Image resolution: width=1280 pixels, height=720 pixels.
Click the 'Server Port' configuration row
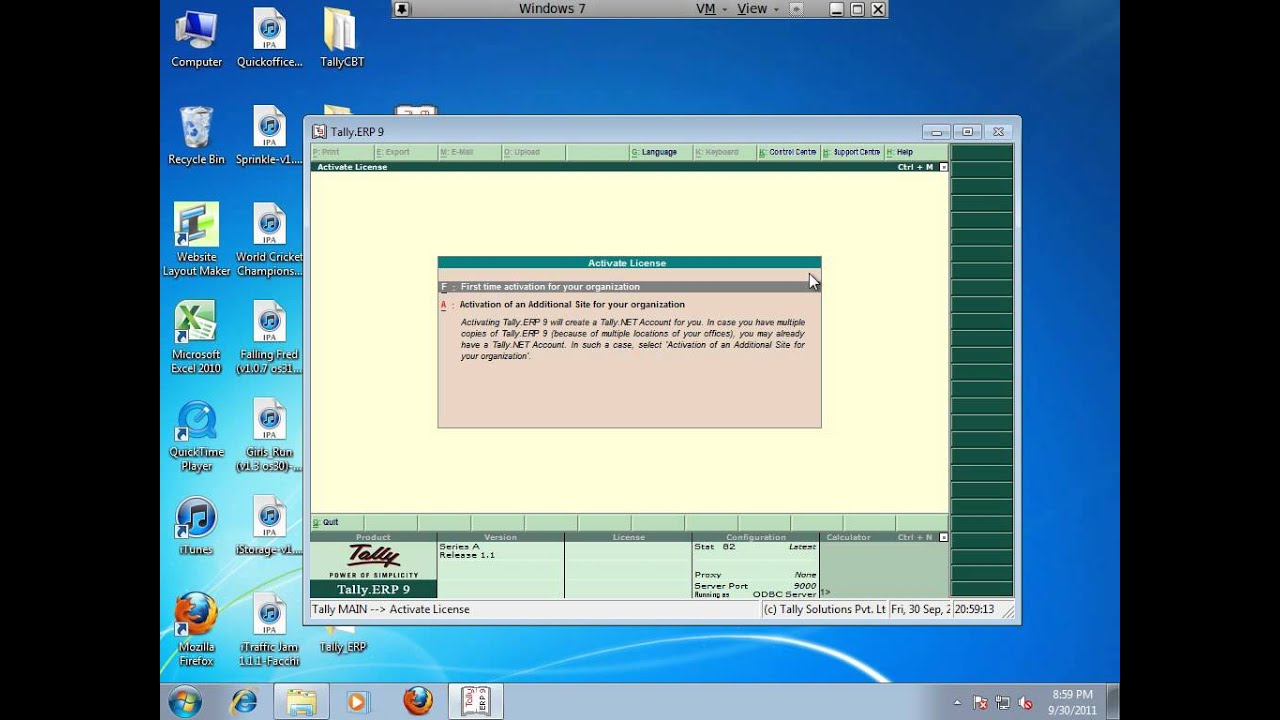[x=755, y=586]
